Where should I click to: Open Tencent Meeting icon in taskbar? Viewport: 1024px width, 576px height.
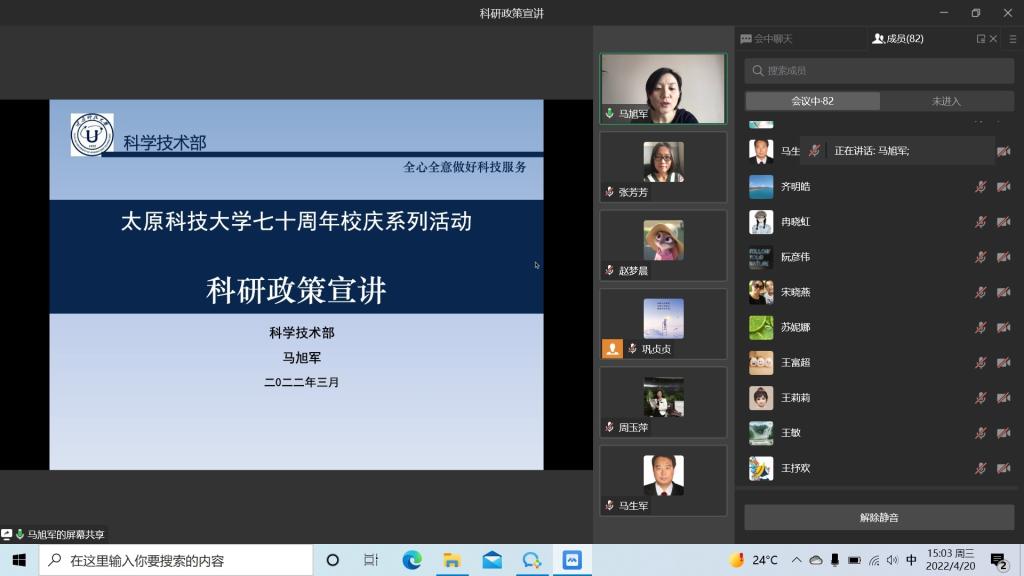click(x=572, y=560)
